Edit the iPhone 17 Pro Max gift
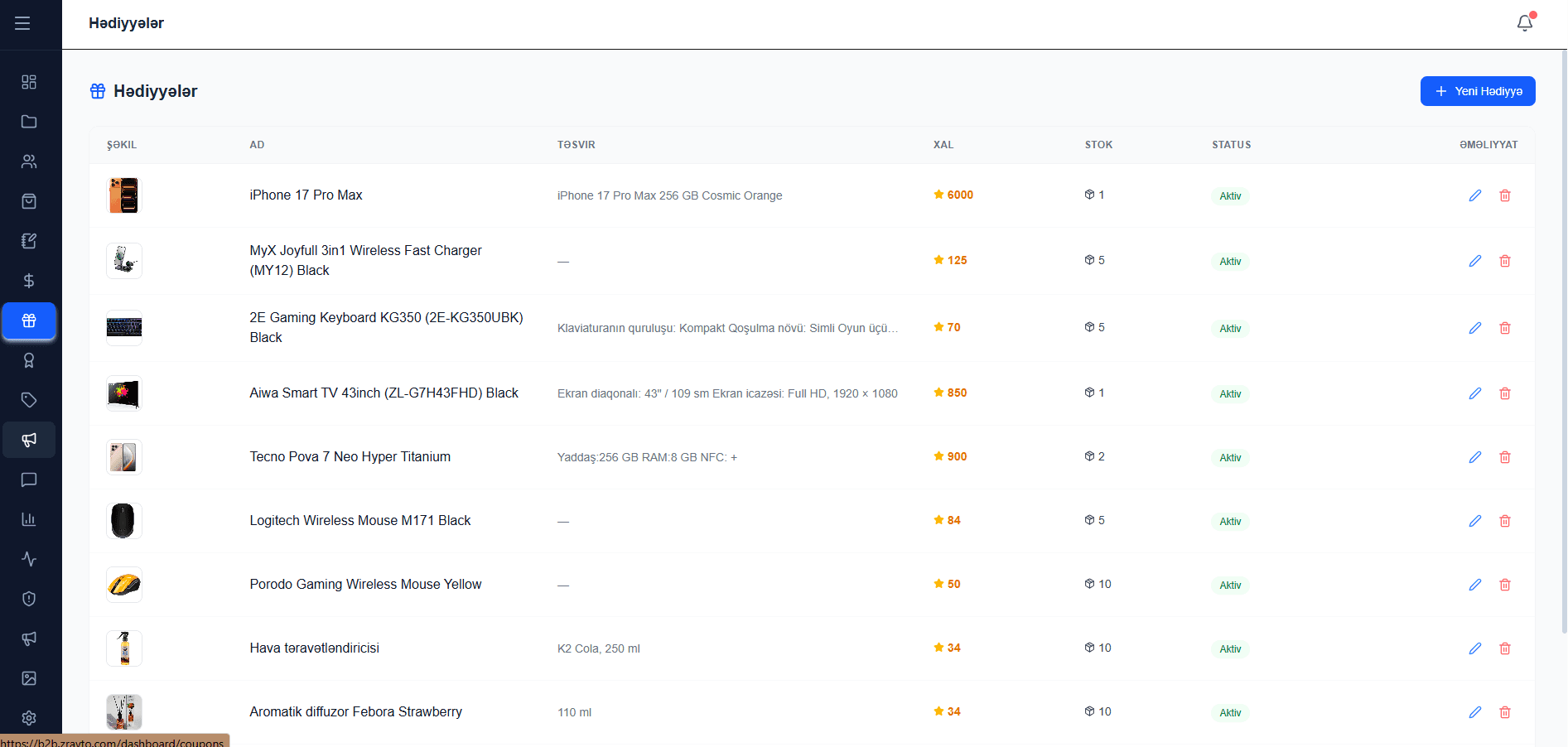 pyautogui.click(x=1475, y=195)
